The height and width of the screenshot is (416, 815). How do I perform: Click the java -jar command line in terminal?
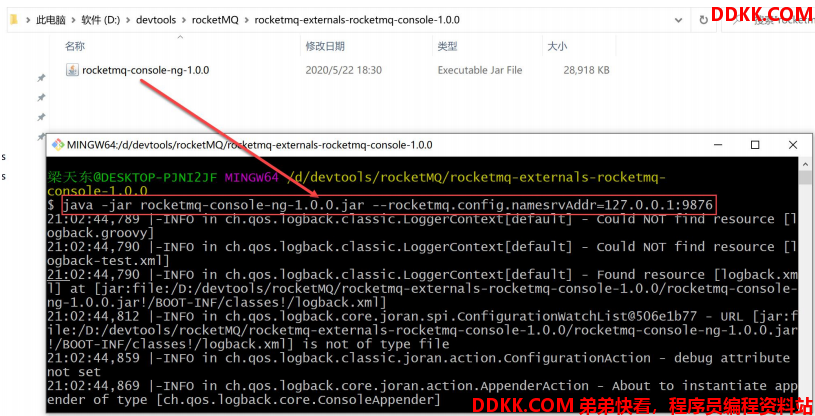[x=389, y=205]
